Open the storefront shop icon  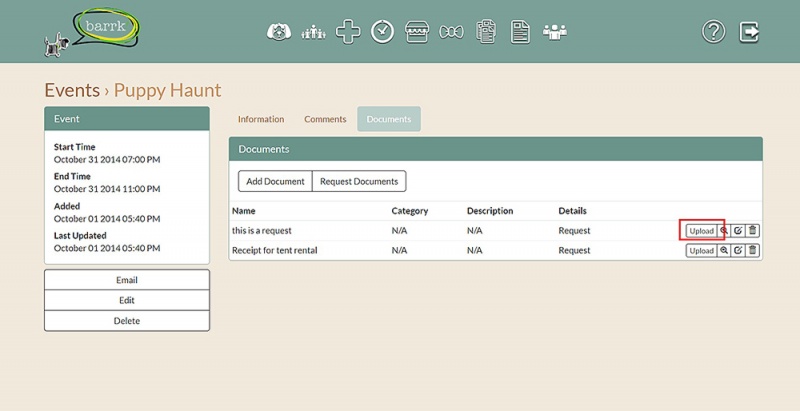[x=417, y=32]
